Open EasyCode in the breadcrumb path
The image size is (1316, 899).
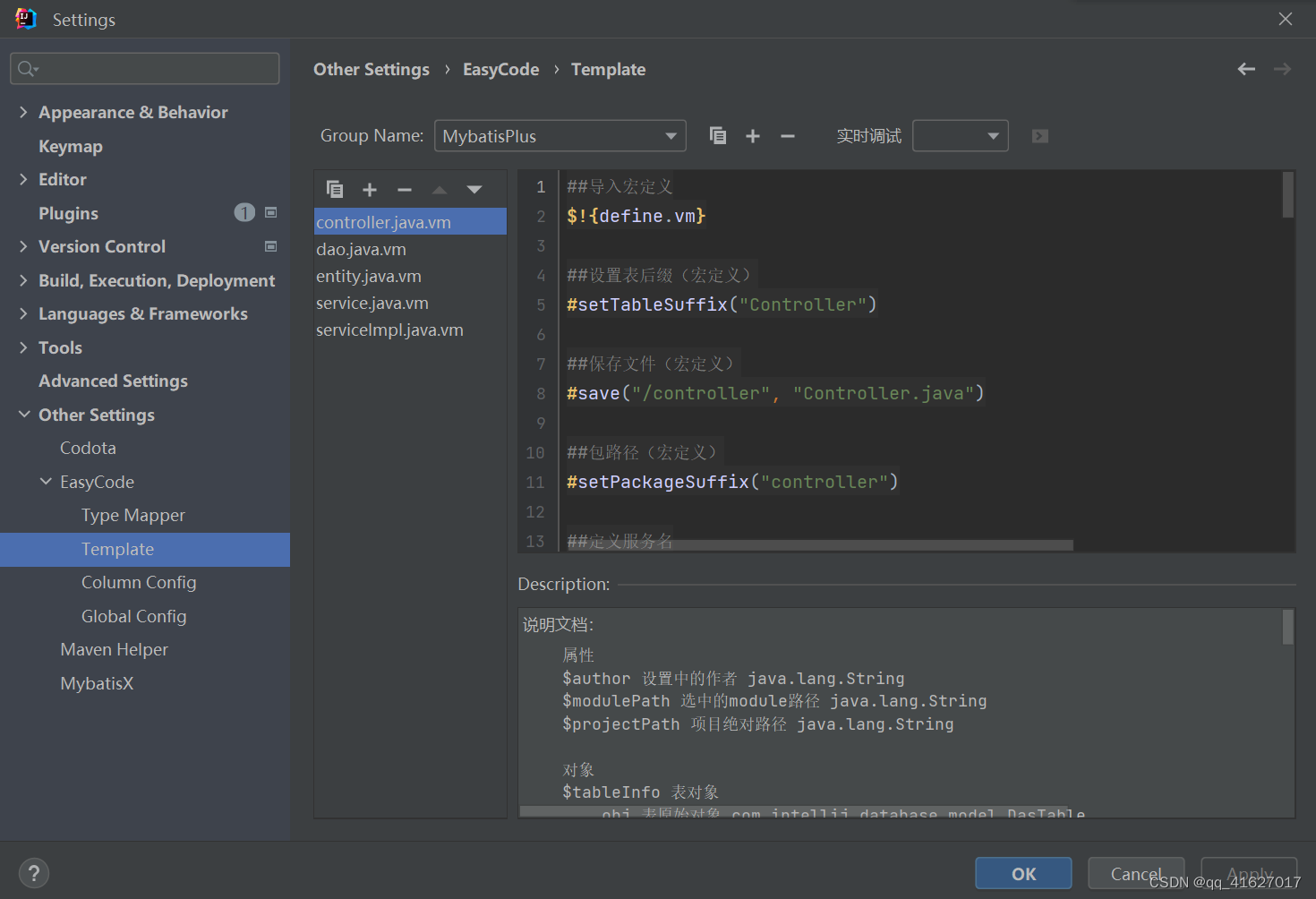[500, 69]
